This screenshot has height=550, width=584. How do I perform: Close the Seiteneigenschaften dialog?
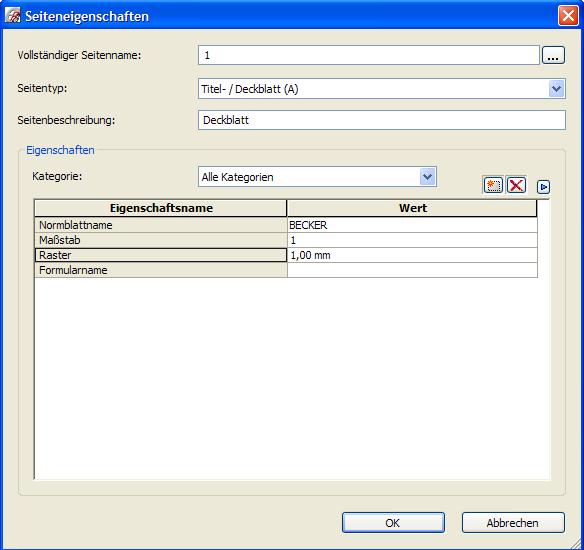[x=568, y=16]
